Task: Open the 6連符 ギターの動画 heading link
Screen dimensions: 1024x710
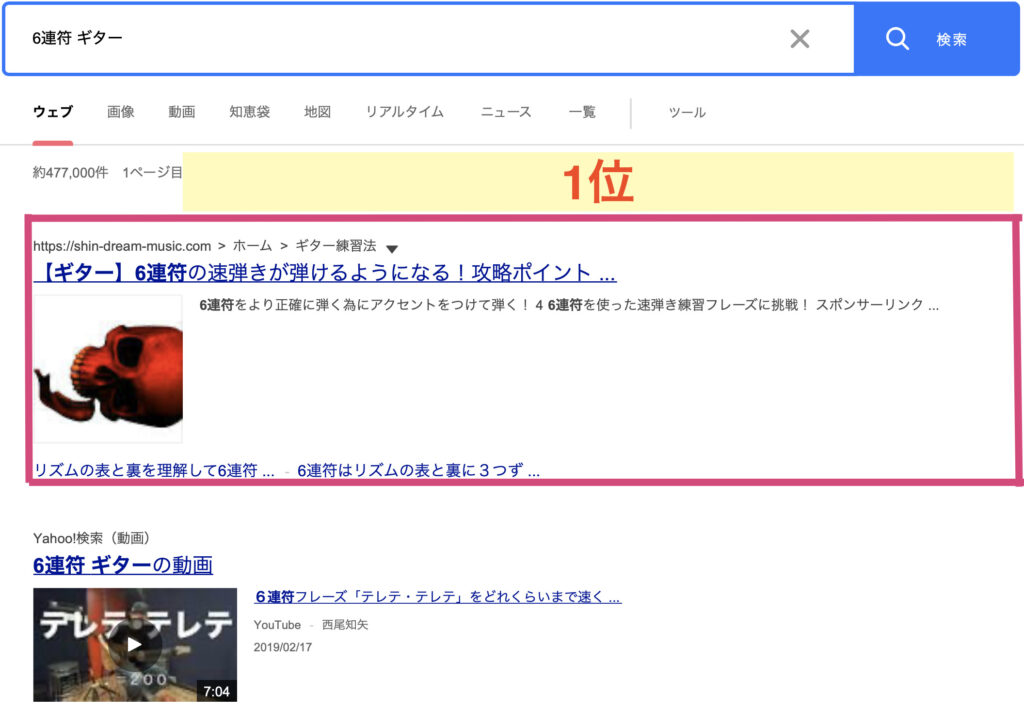Action: tap(123, 565)
